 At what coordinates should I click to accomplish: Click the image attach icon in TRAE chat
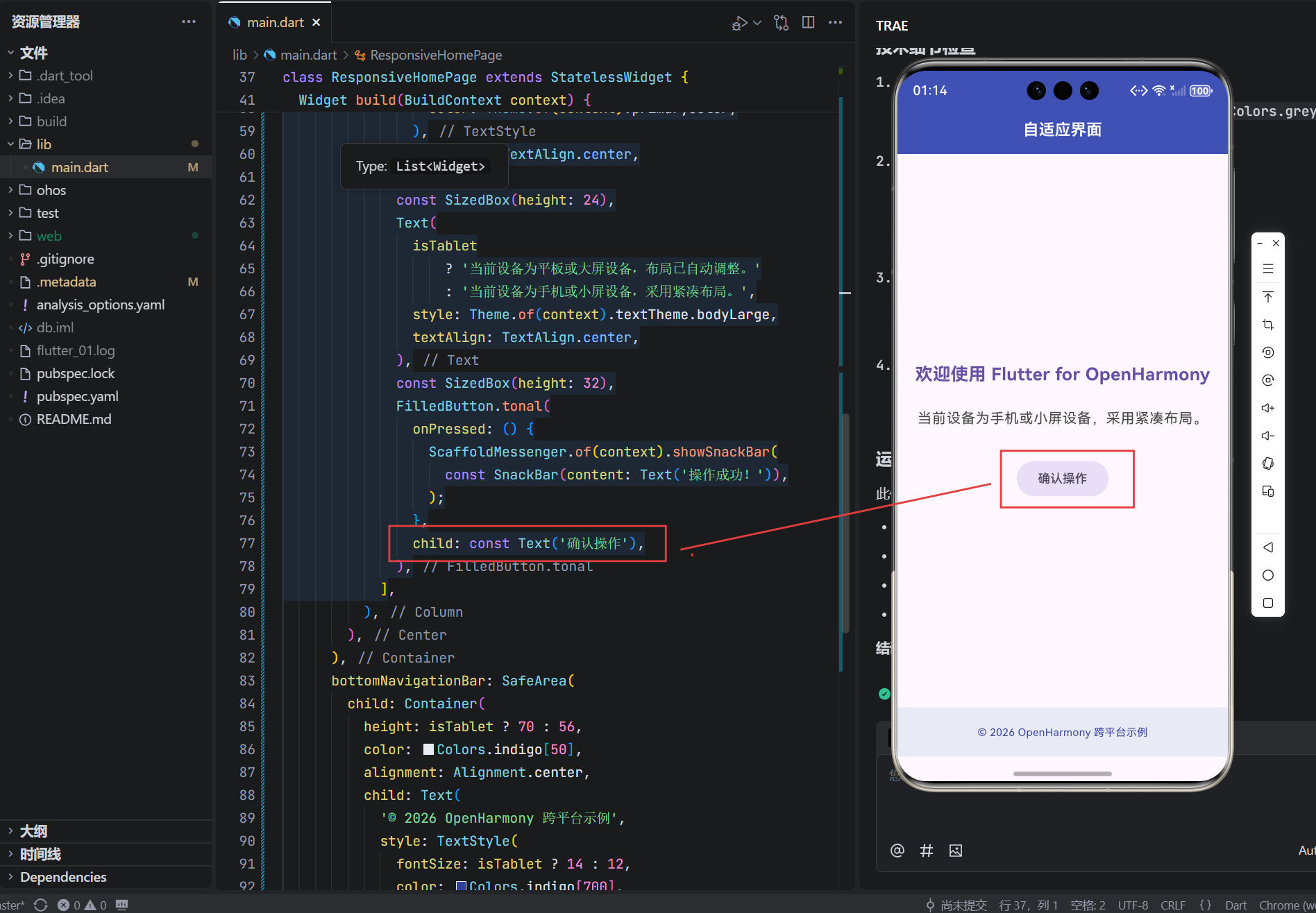956,851
